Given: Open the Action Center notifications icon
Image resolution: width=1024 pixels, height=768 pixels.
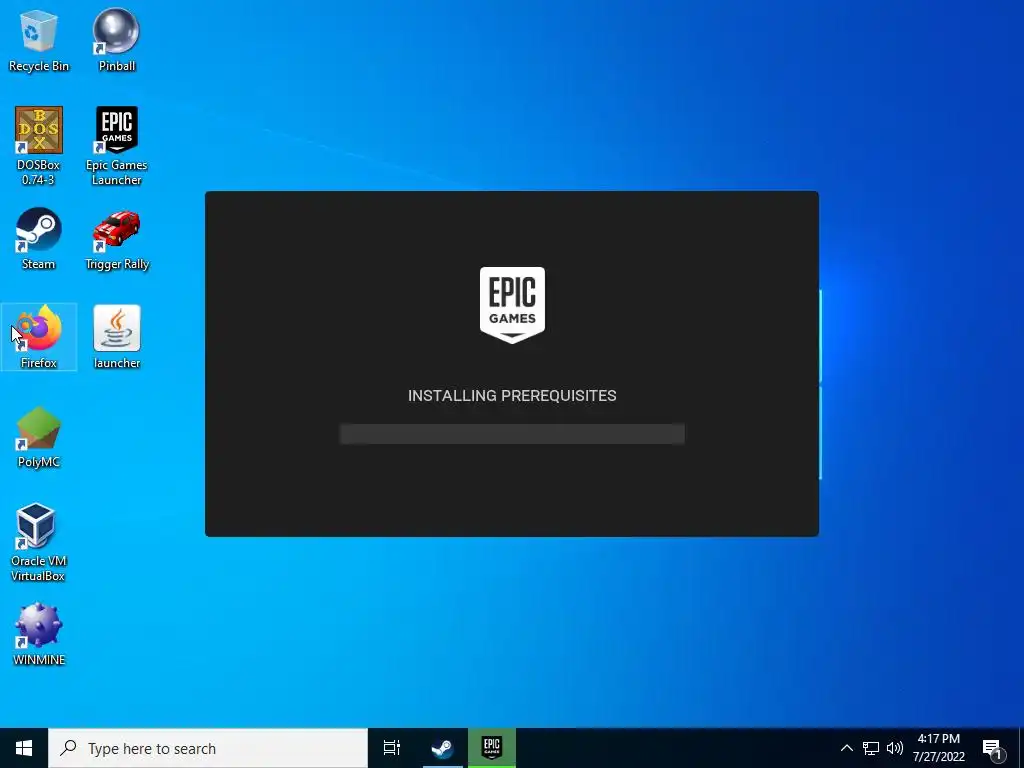Looking at the screenshot, I should [x=993, y=749].
